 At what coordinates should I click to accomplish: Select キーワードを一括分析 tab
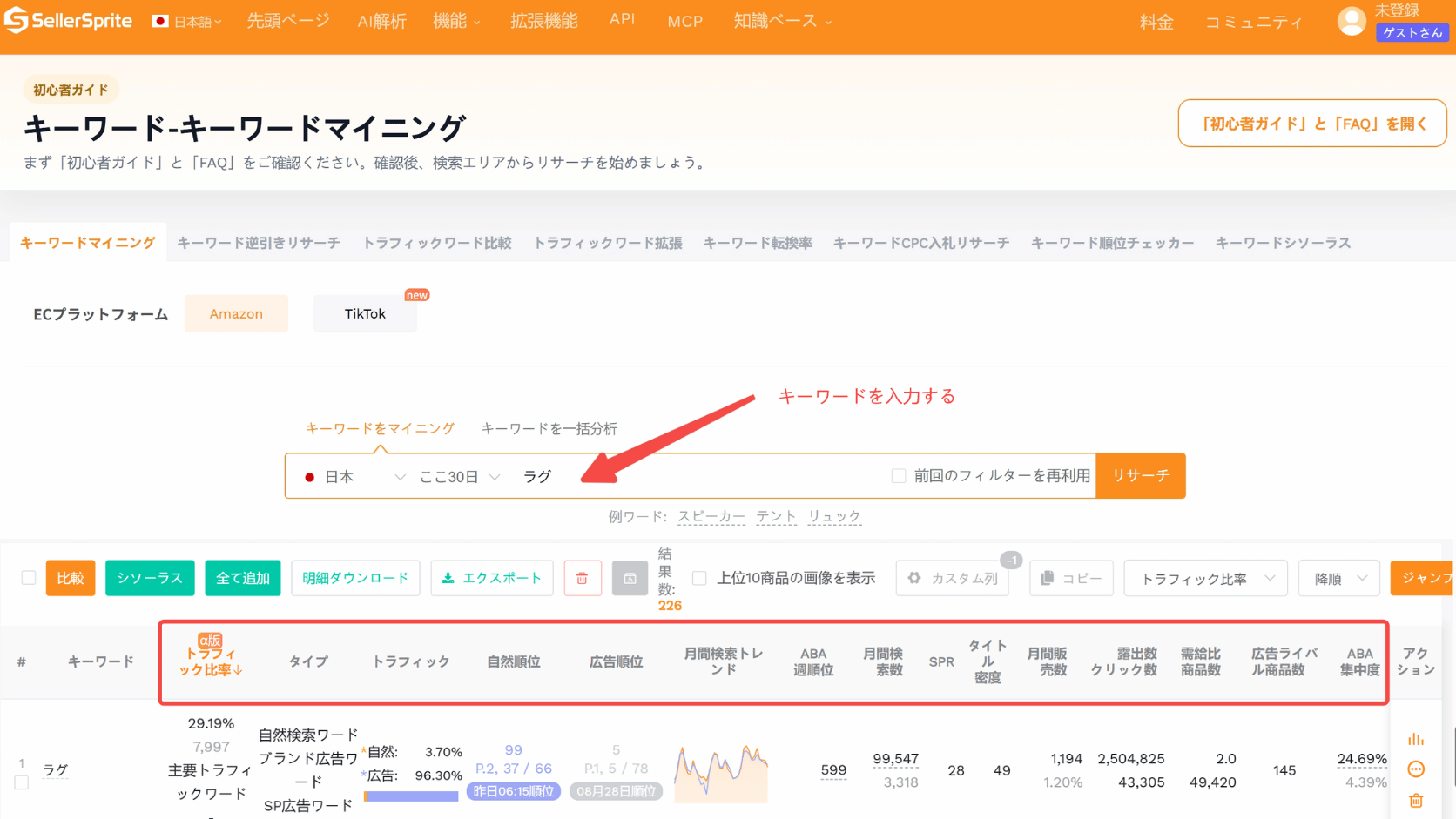click(x=549, y=428)
